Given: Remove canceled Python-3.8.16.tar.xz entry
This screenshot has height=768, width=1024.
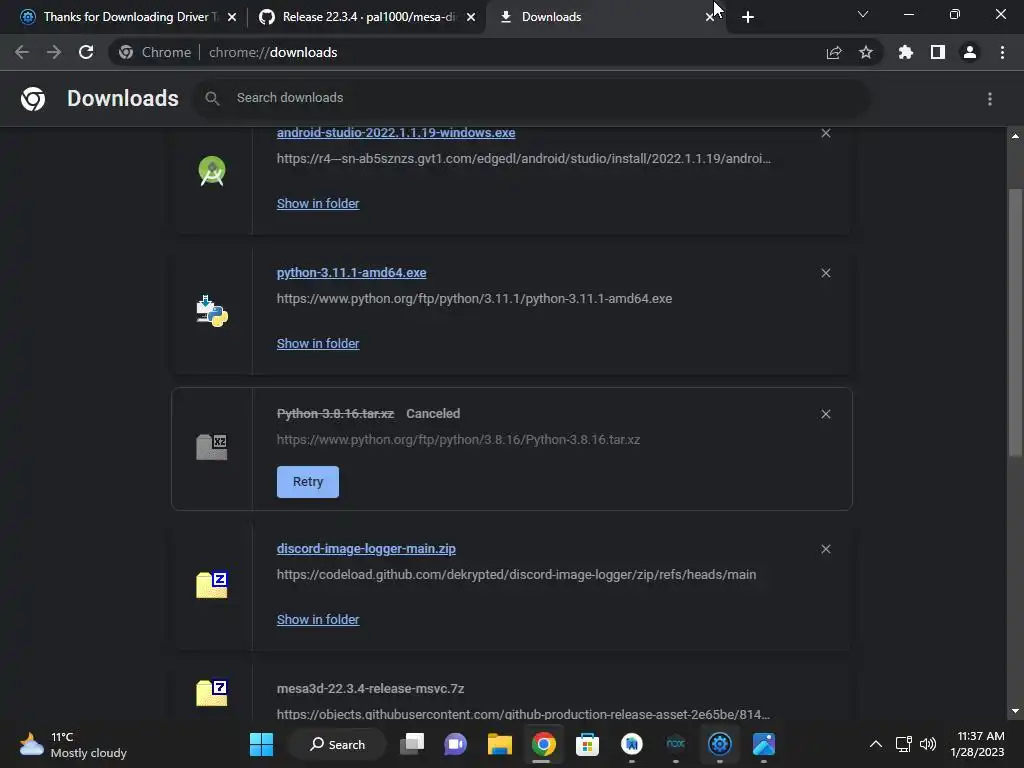Looking at the screenshot, I should [x=826, y=414].
